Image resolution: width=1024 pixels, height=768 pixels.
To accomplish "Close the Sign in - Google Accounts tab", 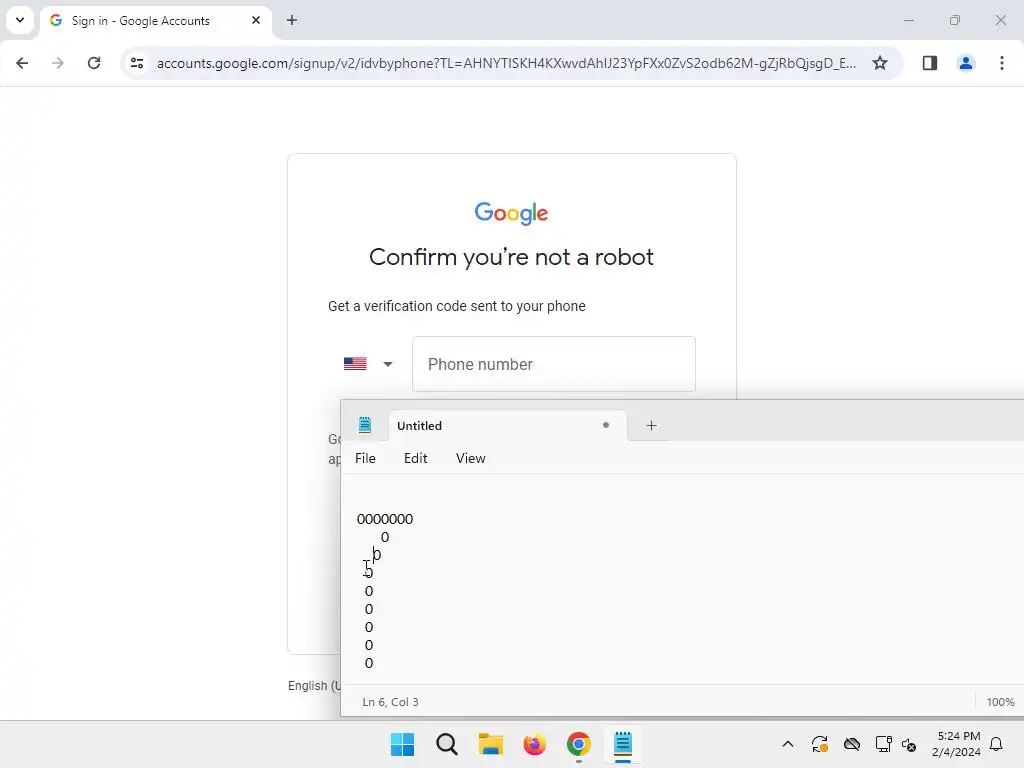I will tap(256, 20).
